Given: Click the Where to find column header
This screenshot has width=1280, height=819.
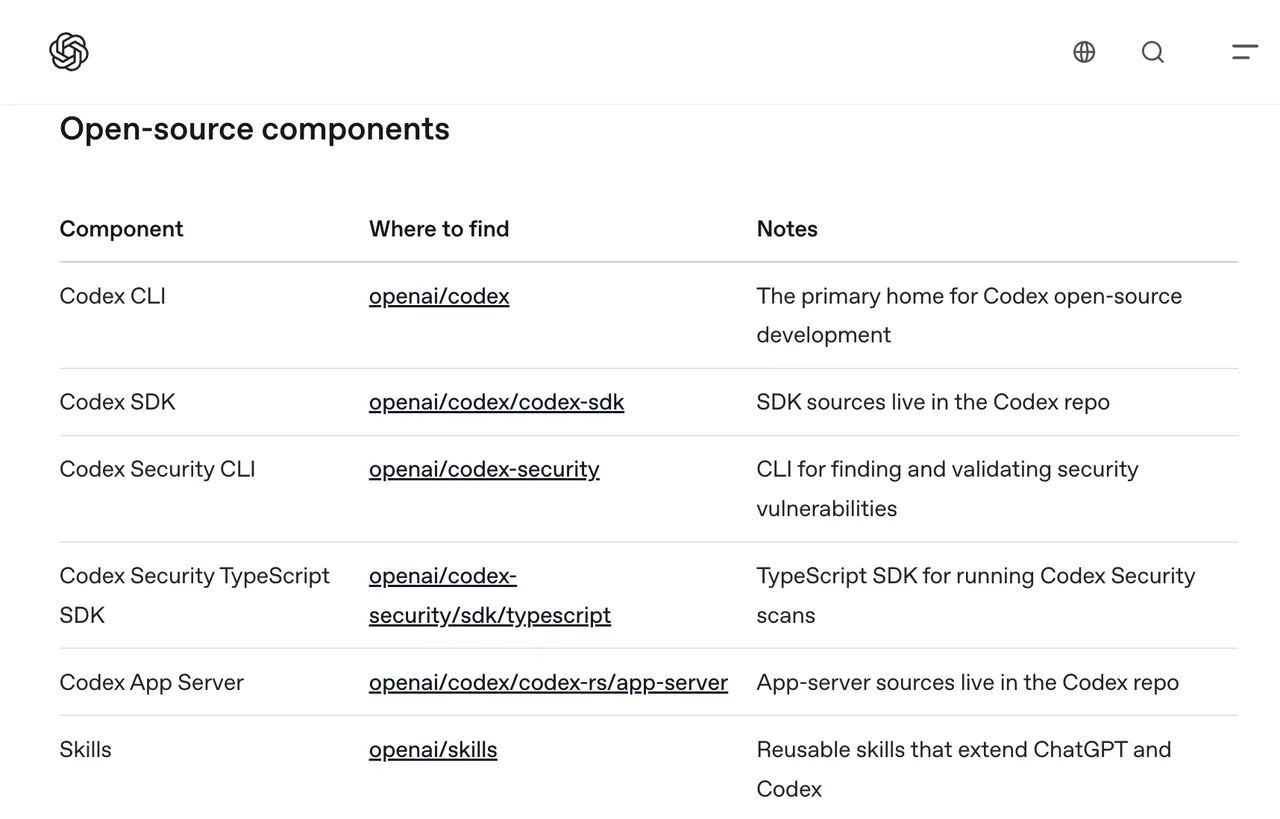Looking at the screenshot, I should [x=439, y=229].
